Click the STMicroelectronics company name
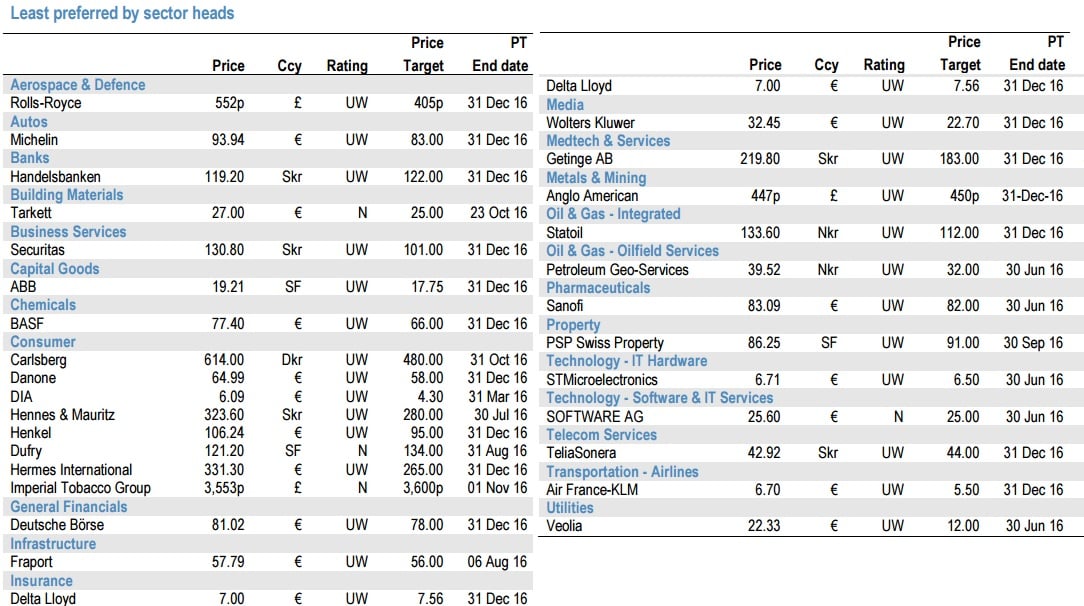This screenshot has height=606, width=1084. pyautogui.click(x=601, y=379)
